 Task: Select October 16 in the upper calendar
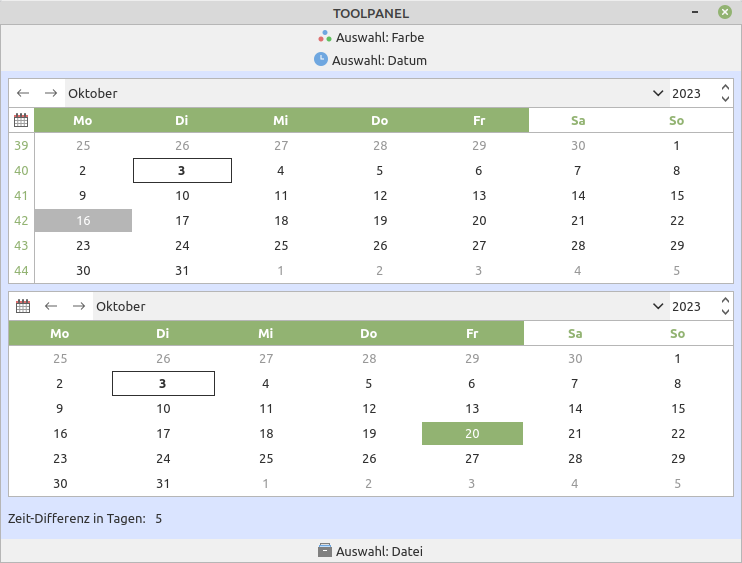(x=83, y=220)
